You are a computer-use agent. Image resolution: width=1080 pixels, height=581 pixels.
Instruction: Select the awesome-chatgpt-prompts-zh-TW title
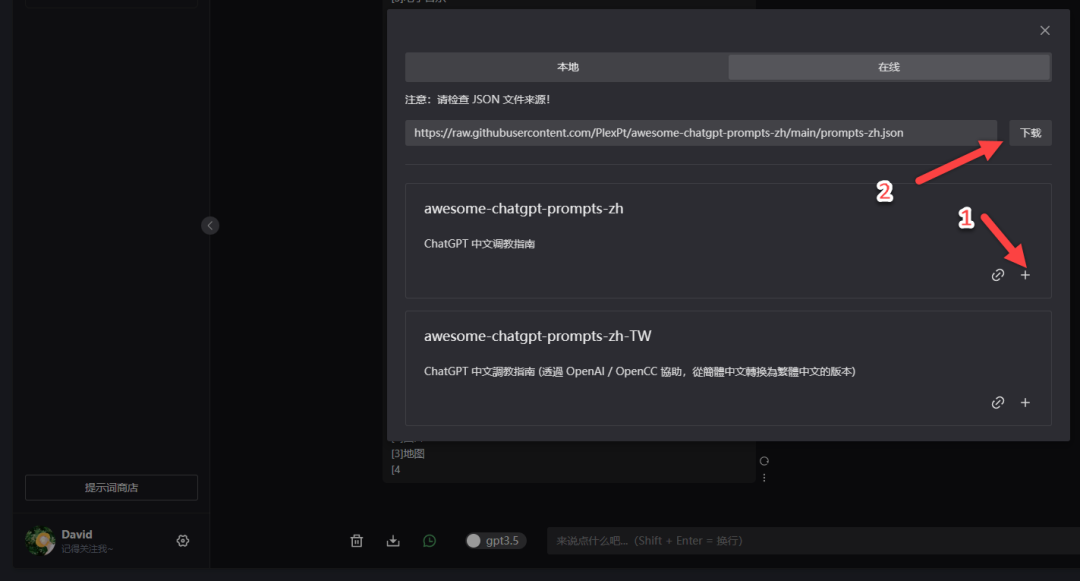click(x=537, y=336)
